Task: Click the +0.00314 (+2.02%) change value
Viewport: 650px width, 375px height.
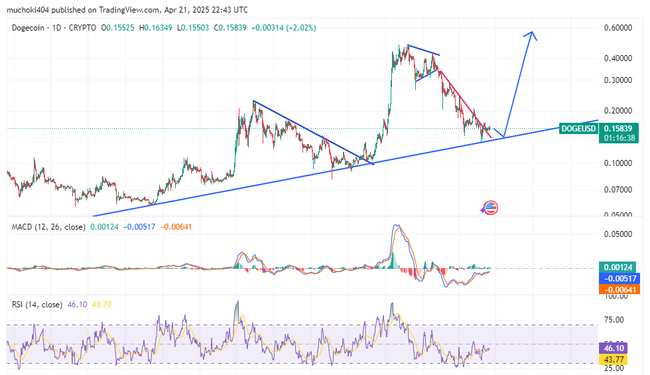Action: click(x=284, y=28)
